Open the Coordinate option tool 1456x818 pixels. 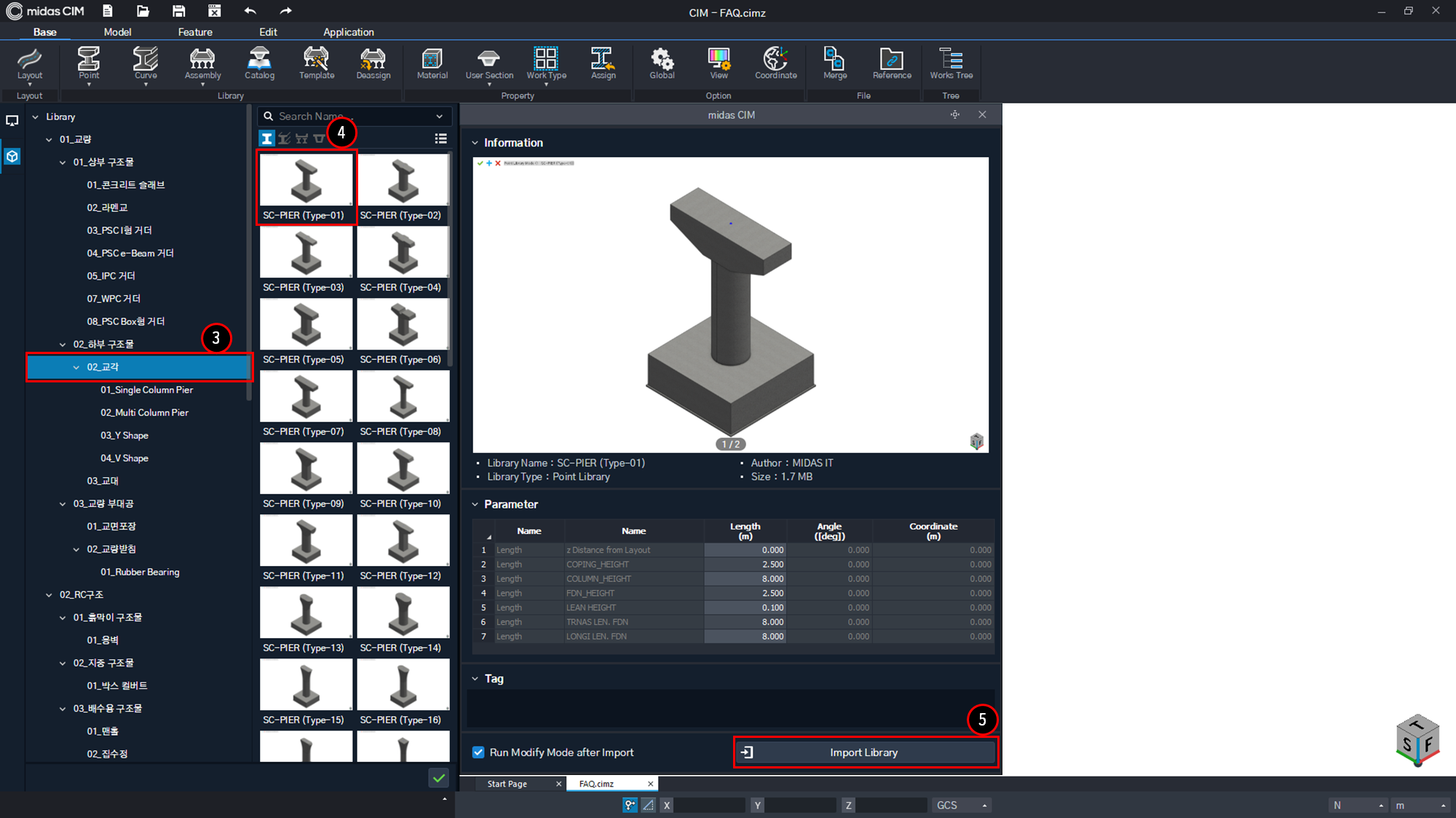click(x=775, y=64)
